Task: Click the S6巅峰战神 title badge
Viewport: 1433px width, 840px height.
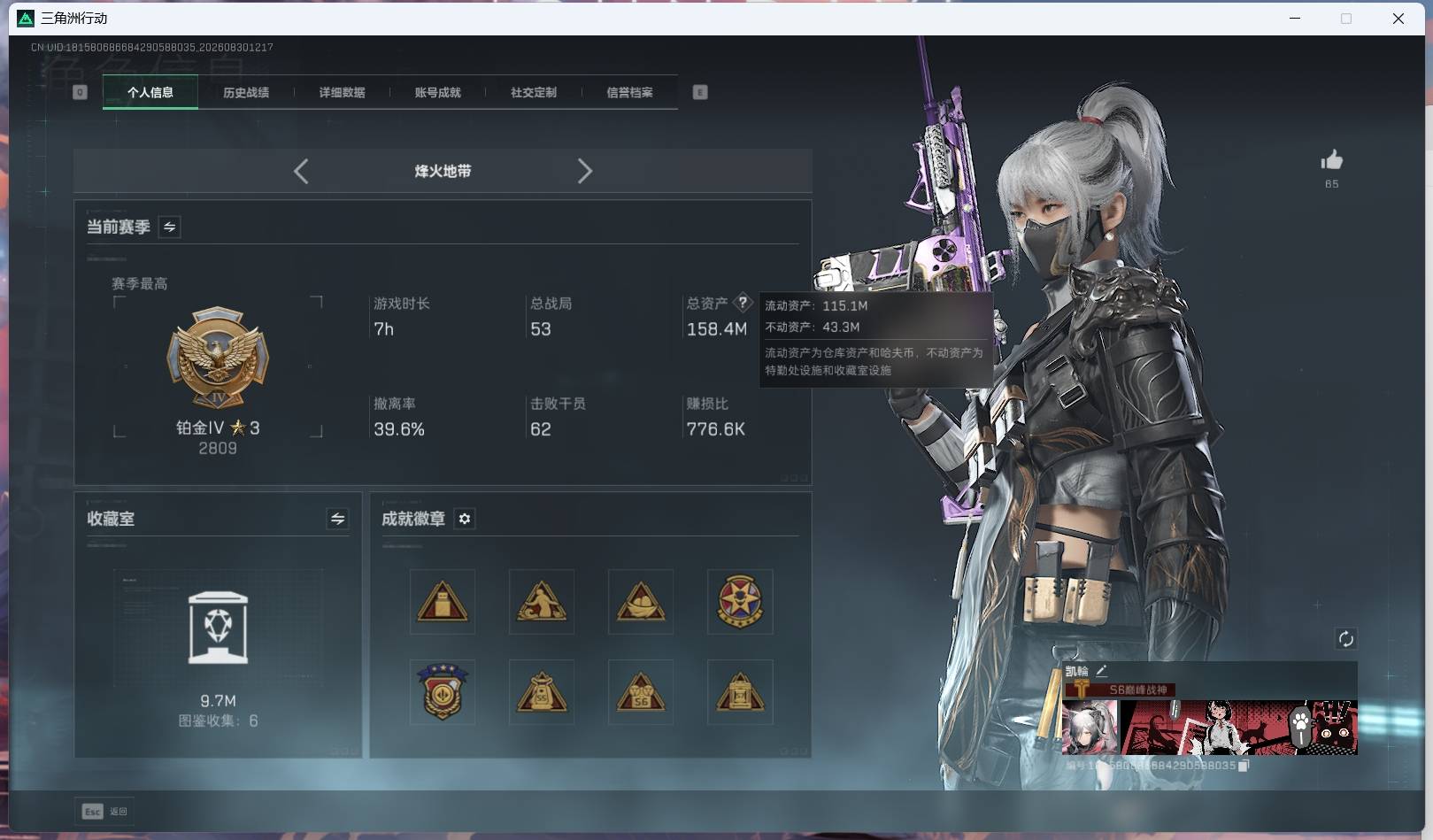Action: (1120, 690)
